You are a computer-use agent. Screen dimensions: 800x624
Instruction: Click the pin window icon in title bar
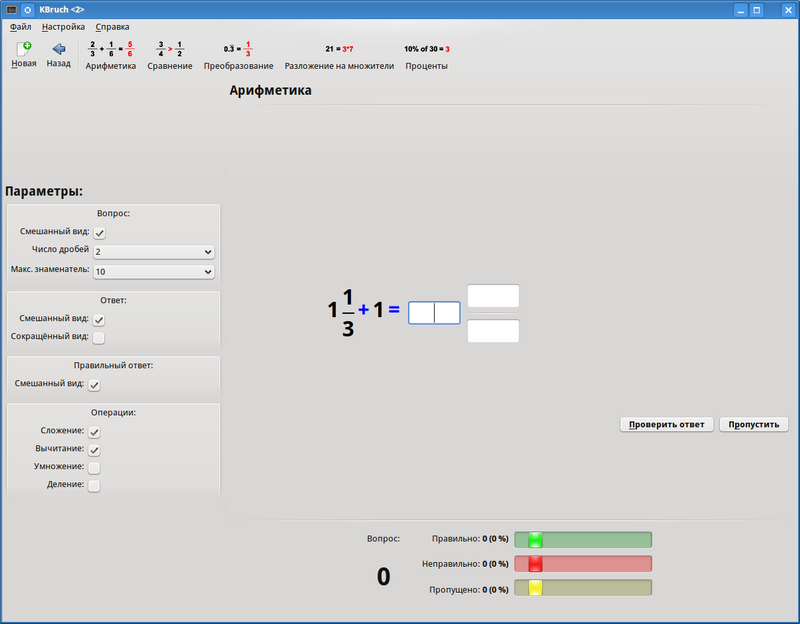(28, 10)
